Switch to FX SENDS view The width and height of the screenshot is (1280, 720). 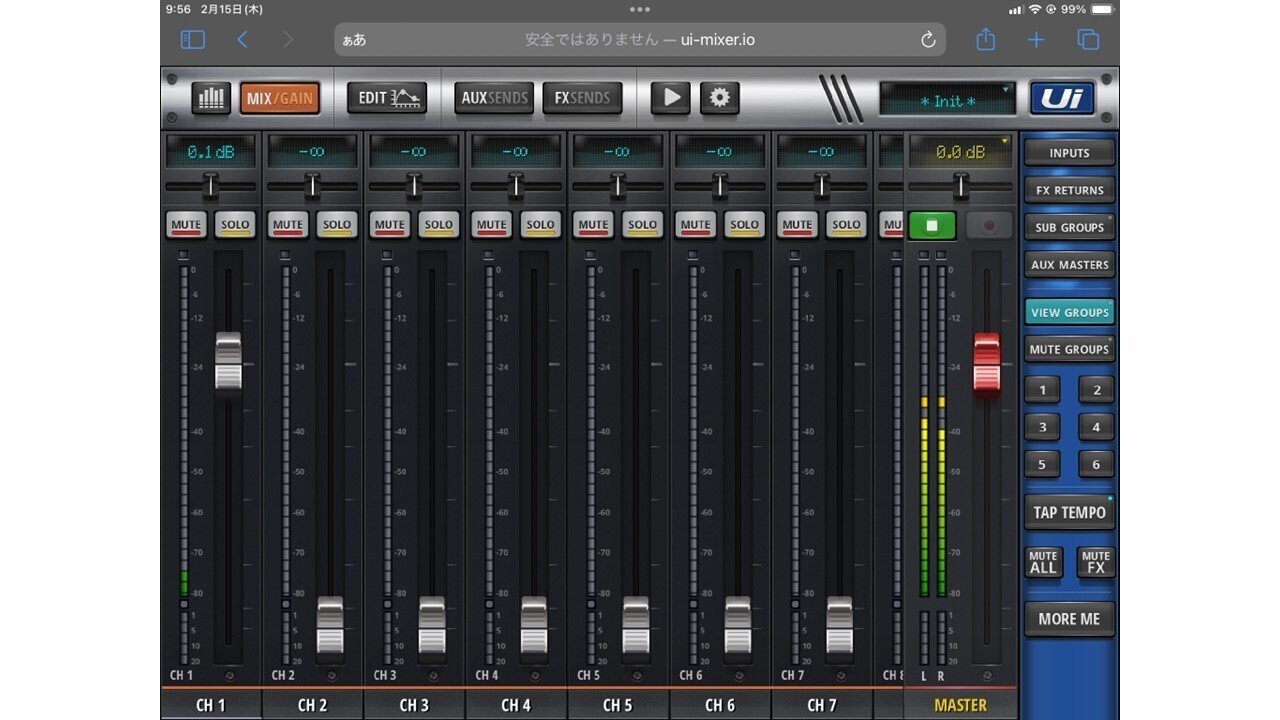pos(582,98)
